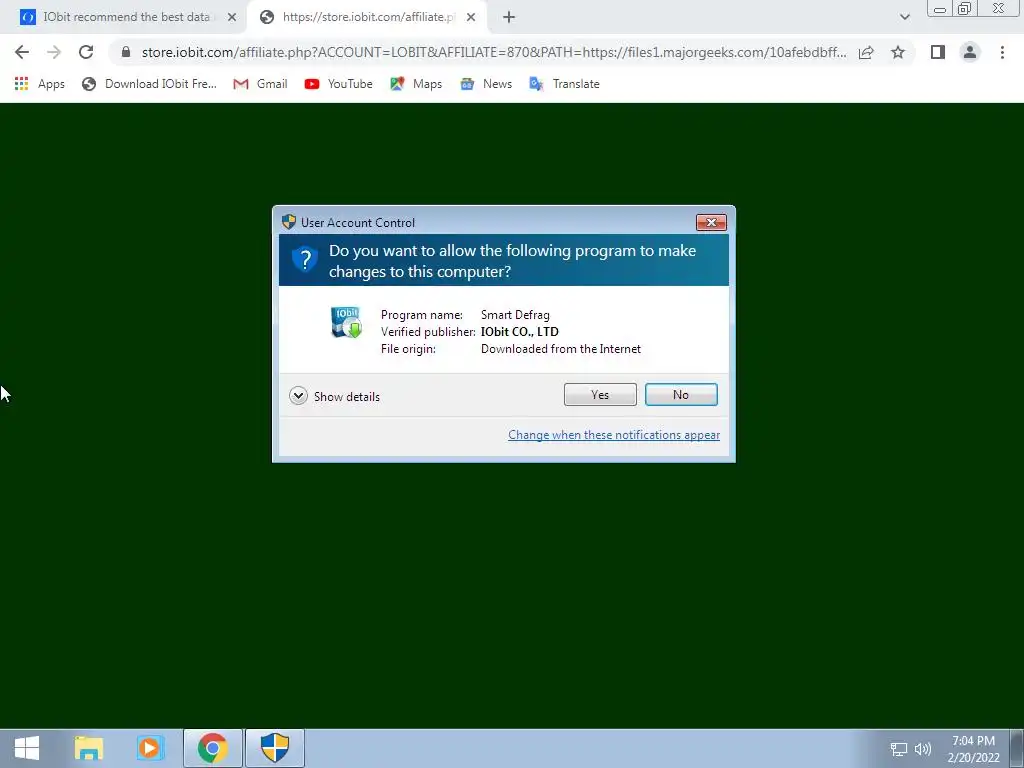This screenshot has height=768, width=1024.
Task: Click the address bar URL field
Action: point(494,52)
